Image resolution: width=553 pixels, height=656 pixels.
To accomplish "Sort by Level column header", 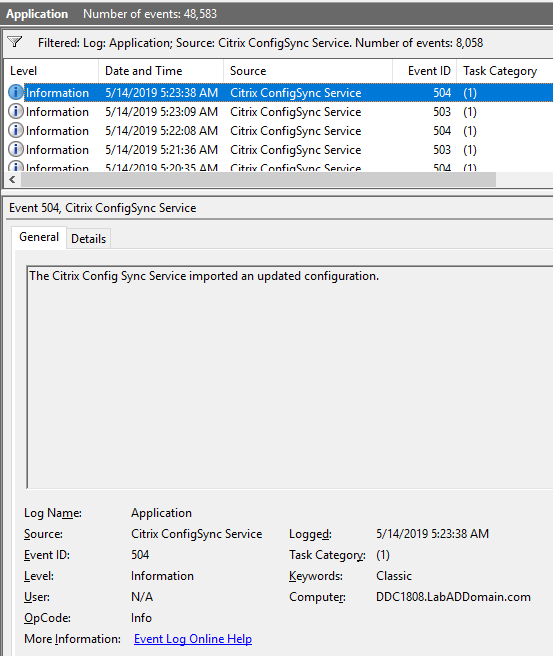I will (51, 71).
